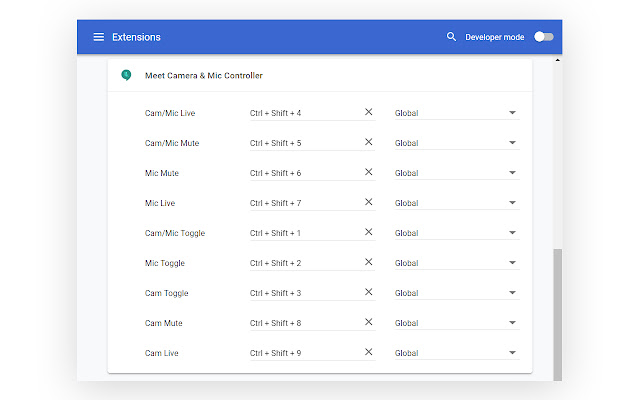Edit the Cam Mute shortcut field
Screen dimensions: 640x400
[300, 323]
